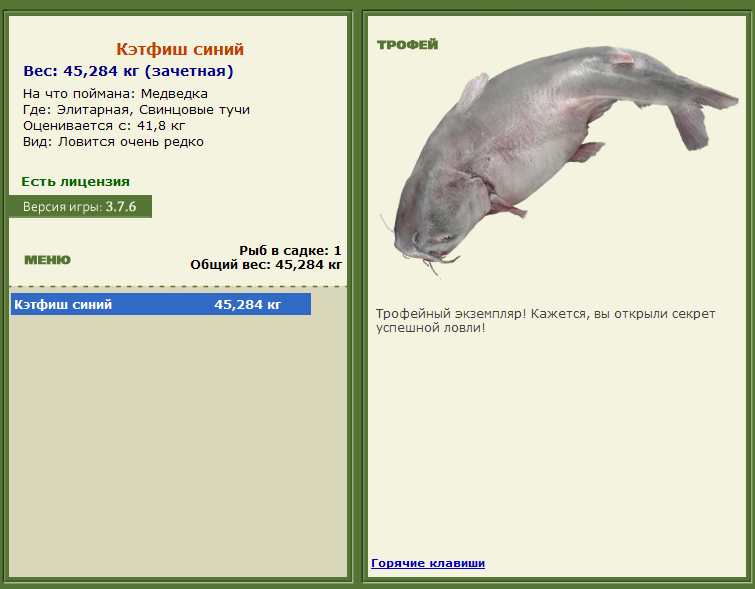Viewport: 755px width, 589px height.
Task: Open the Горячие клавиши link
Action: 428,563
